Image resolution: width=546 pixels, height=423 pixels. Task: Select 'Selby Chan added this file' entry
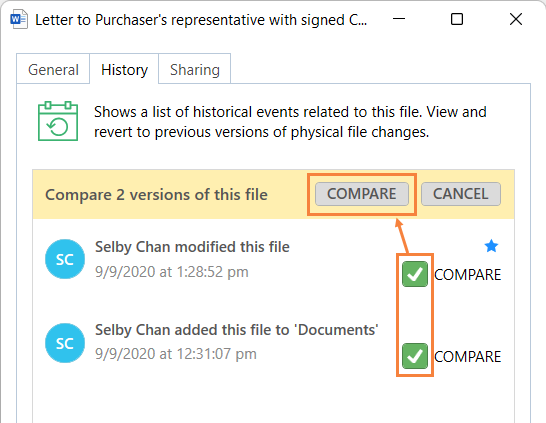(x=236, y=330)
